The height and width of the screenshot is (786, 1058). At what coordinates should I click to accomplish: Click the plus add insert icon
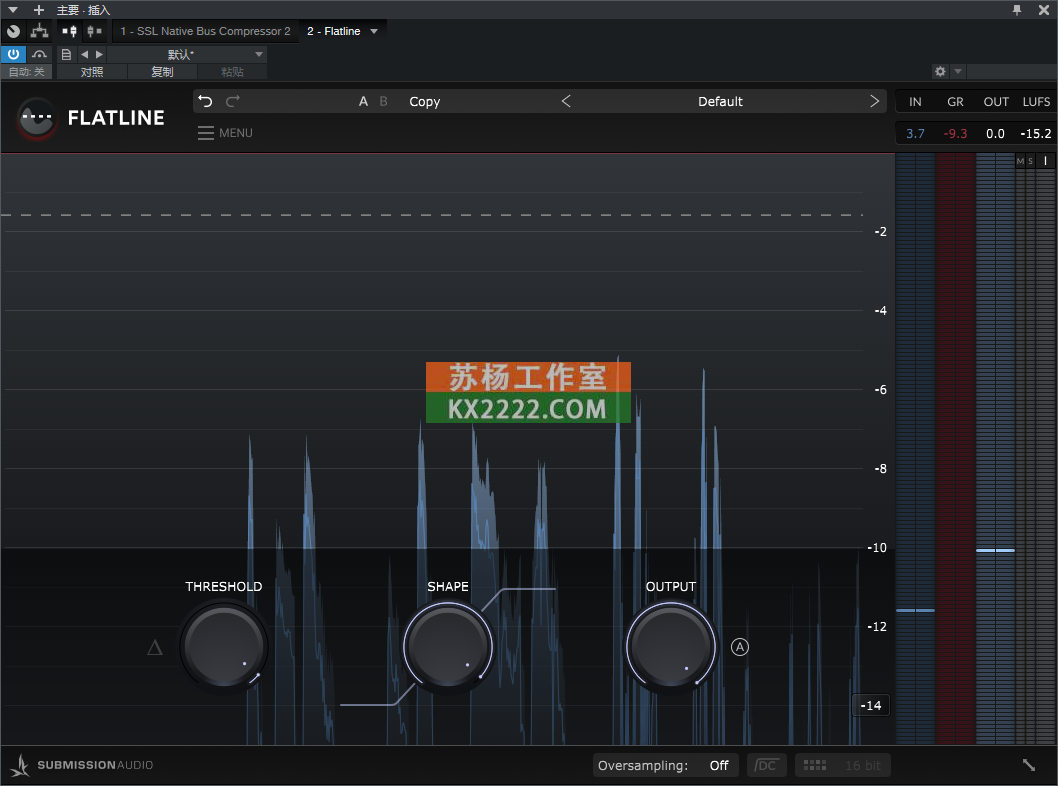click(38, 10)
